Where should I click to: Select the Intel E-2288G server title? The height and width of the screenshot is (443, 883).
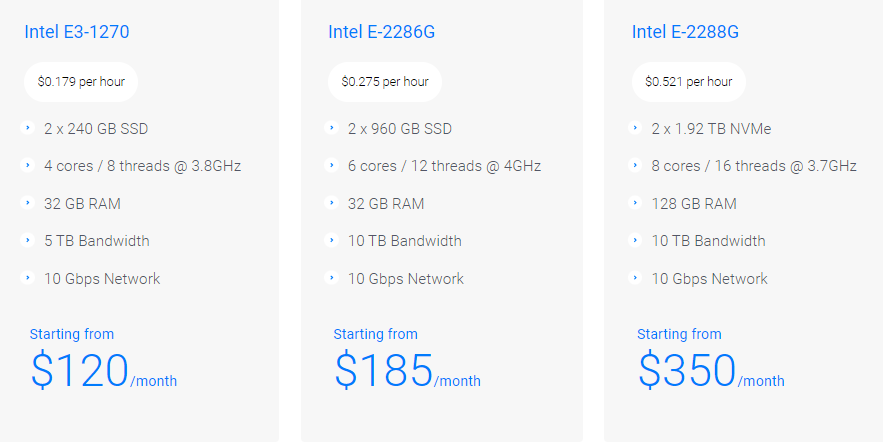pyautogui.click(x=685, y=32)
